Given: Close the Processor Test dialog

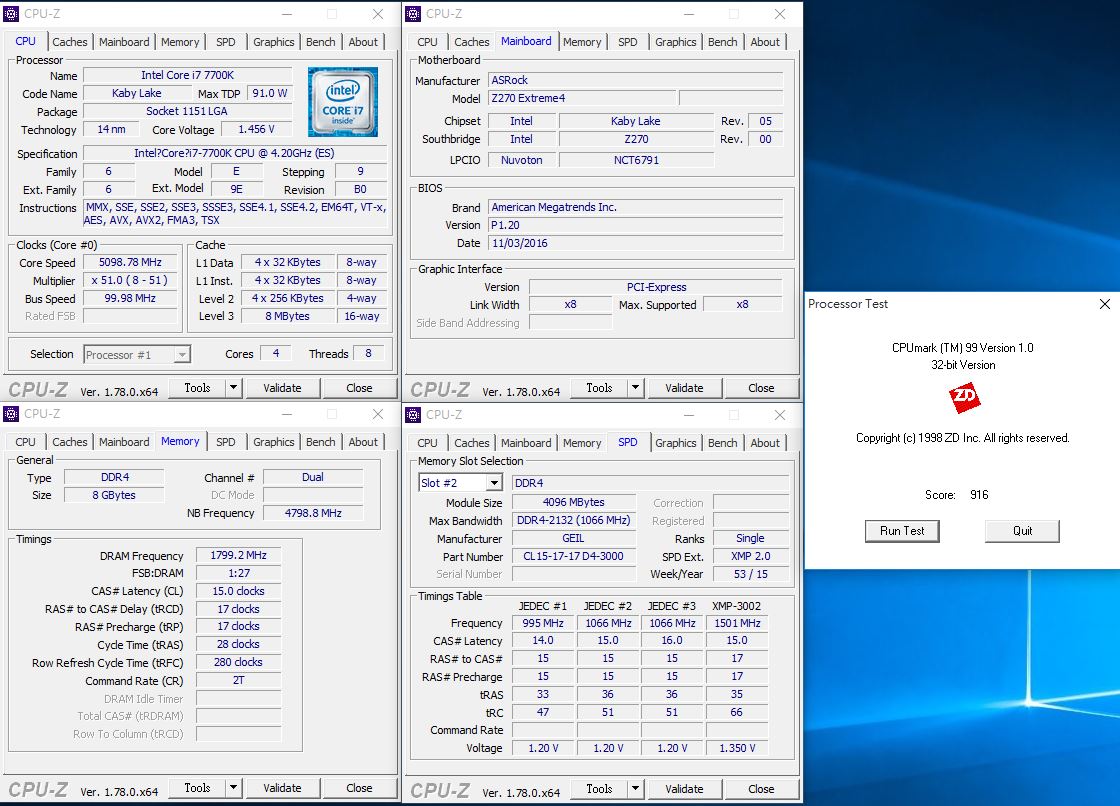Looking at the screenshot, I should (1105, 304).
